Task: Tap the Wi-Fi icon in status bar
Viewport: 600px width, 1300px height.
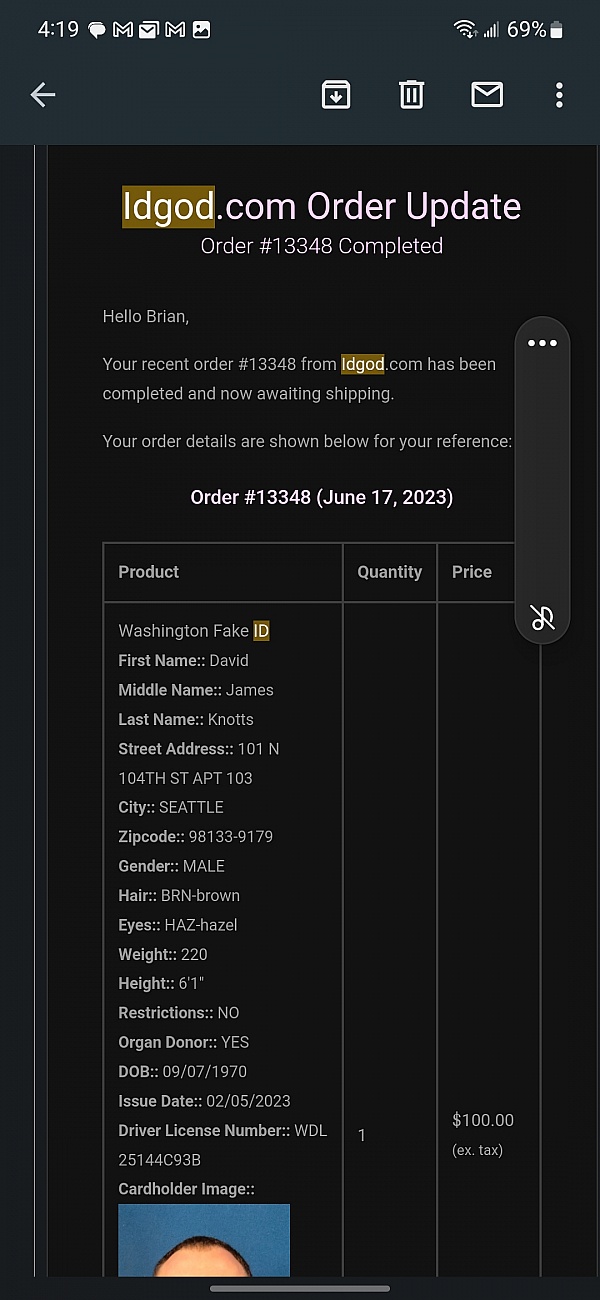Action: (465, 30)
